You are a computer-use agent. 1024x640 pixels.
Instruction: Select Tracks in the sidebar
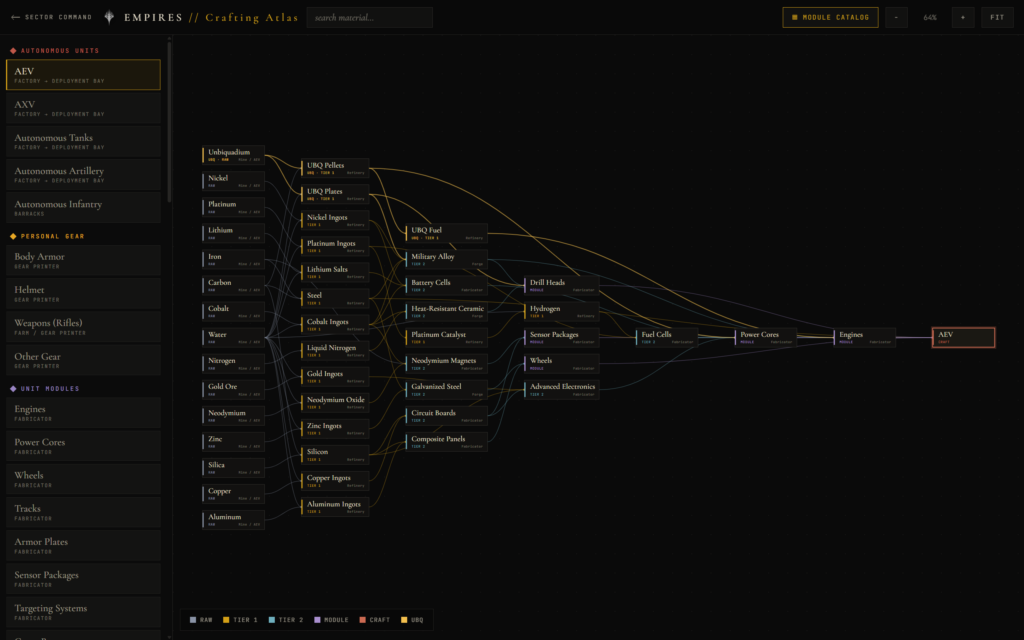(x=83, y=513)
